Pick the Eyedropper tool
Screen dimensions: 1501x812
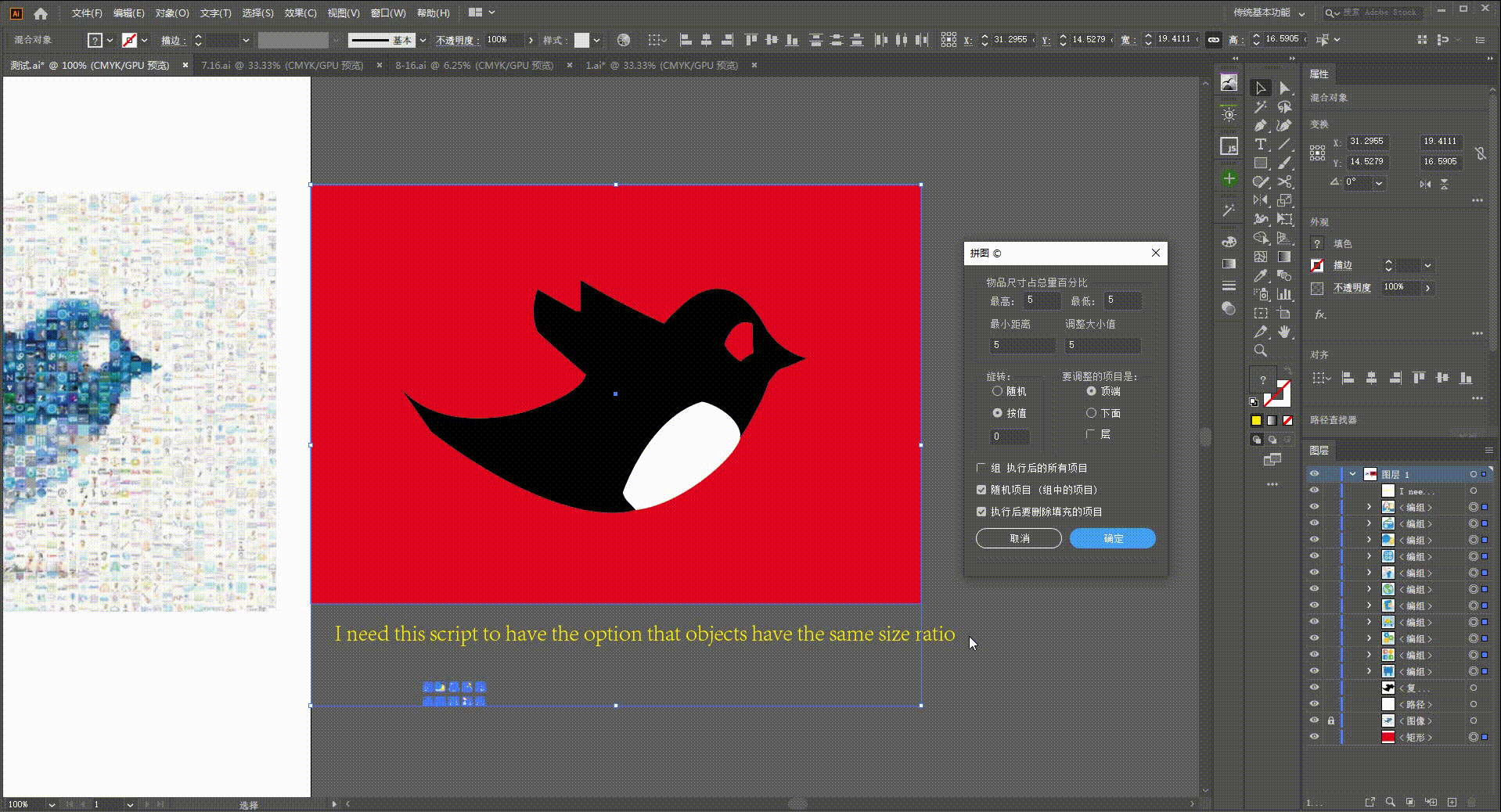[1260, 276]
